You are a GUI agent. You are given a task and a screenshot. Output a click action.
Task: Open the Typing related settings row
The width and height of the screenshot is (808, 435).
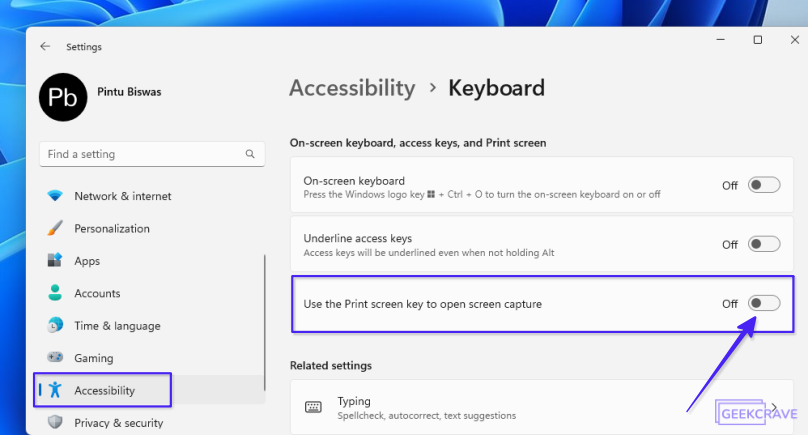(x=542, y=407)
